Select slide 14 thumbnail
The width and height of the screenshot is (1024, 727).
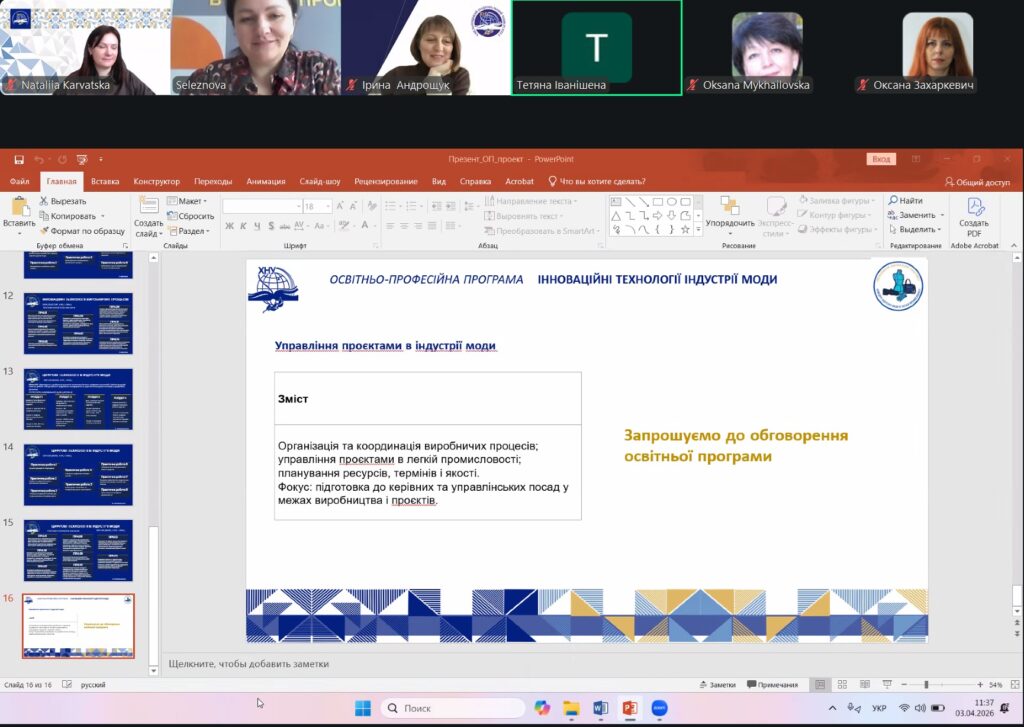[x=78, y=475]
